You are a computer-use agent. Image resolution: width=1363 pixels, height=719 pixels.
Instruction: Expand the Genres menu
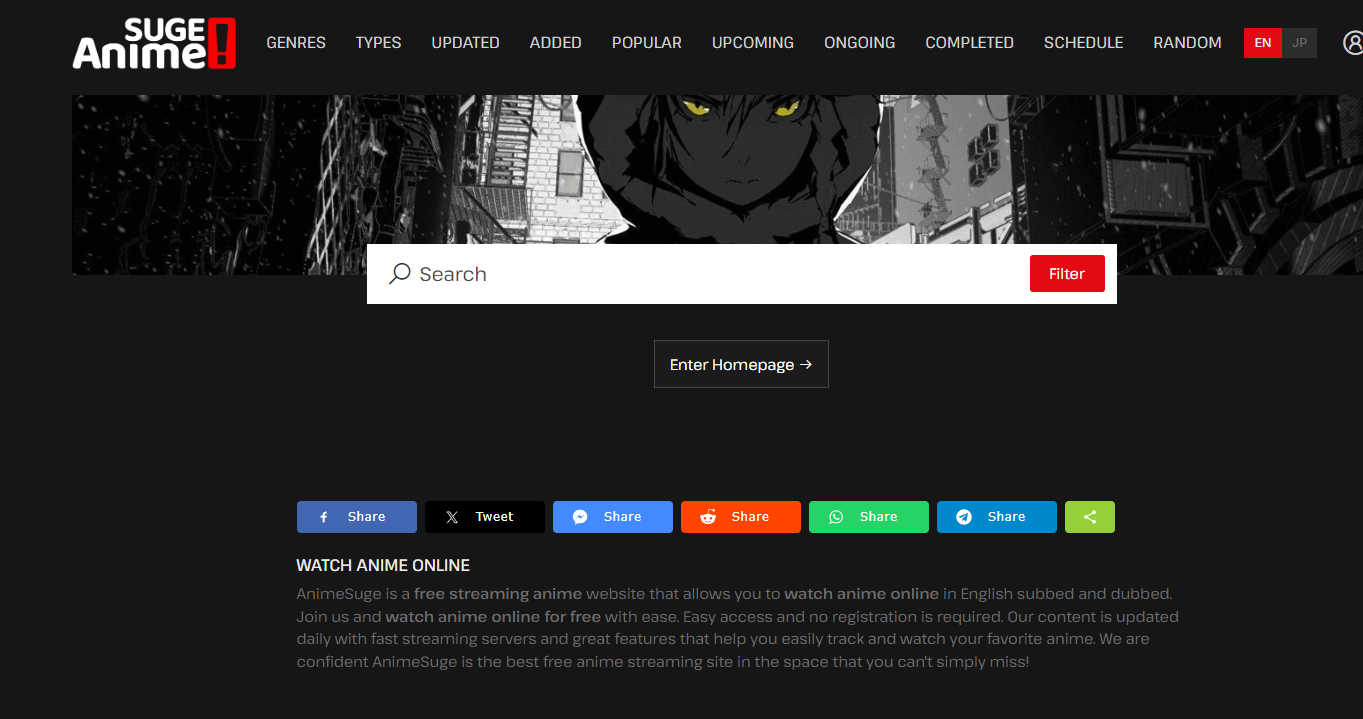296,43
